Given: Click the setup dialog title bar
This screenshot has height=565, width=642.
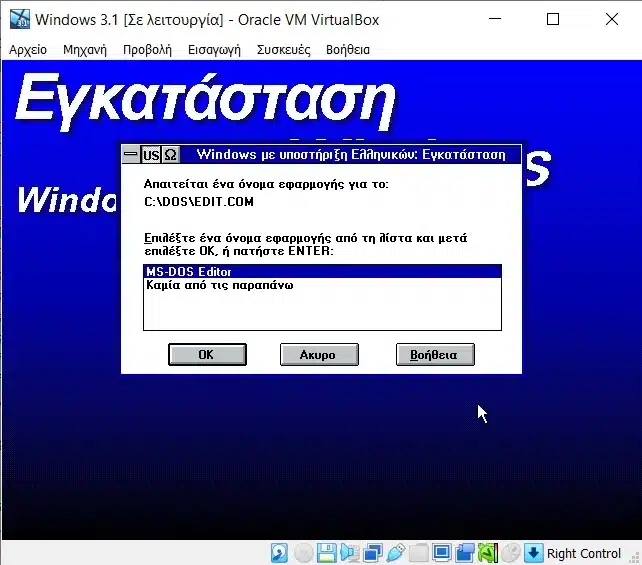Looking at the screenshot, I should (x=351, y=155).
